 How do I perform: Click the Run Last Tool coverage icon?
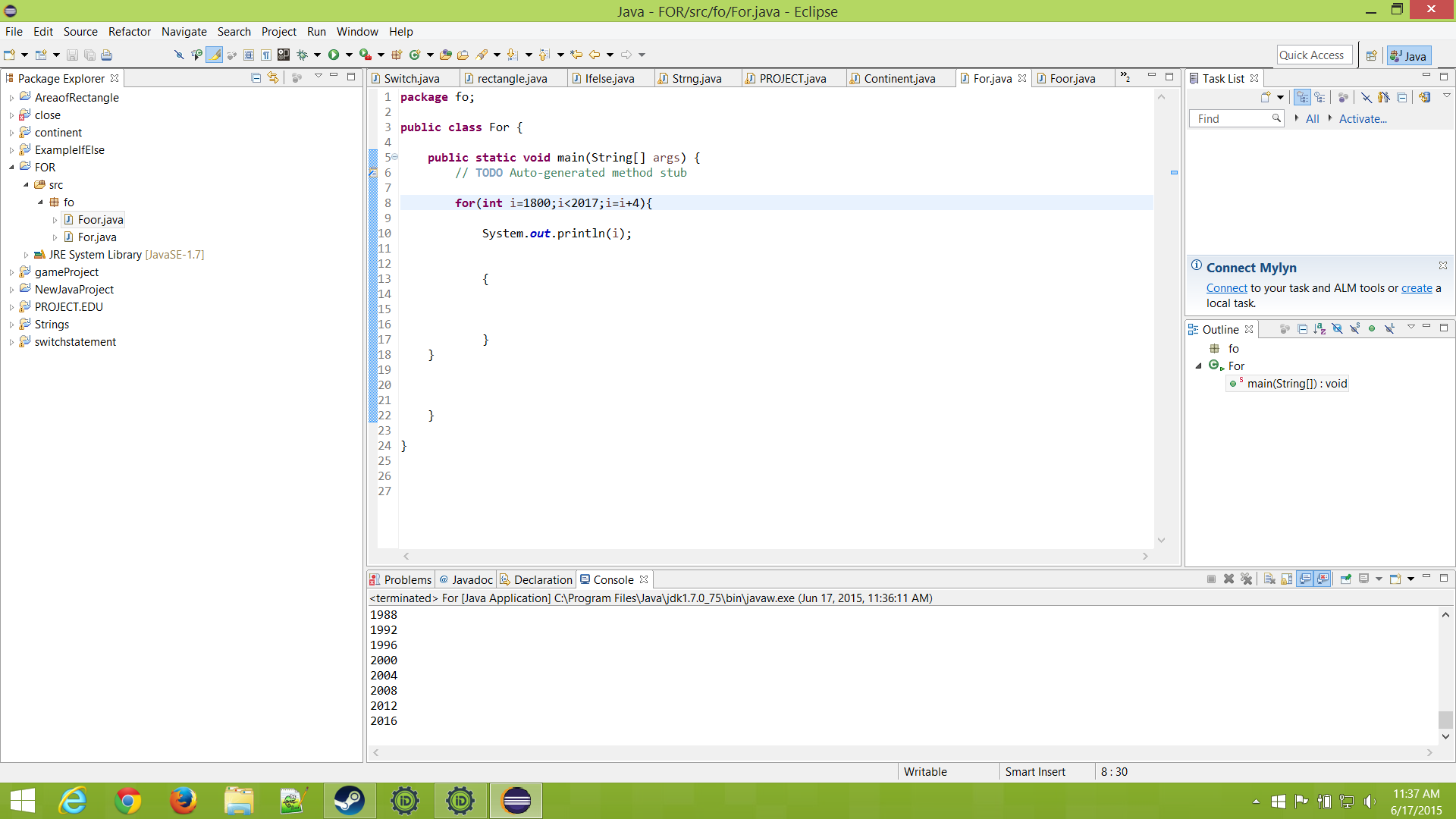pos(365,55)
